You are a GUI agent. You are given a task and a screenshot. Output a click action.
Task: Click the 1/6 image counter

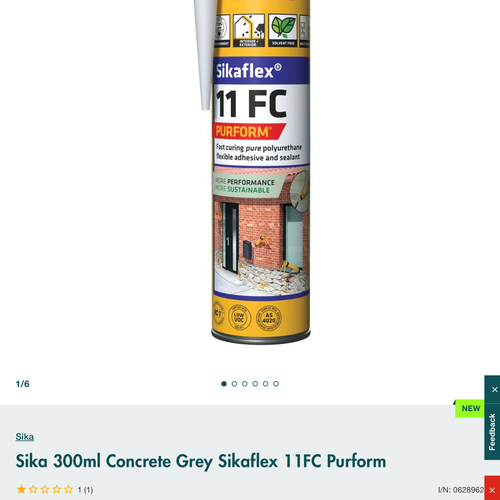click(22, 384)
